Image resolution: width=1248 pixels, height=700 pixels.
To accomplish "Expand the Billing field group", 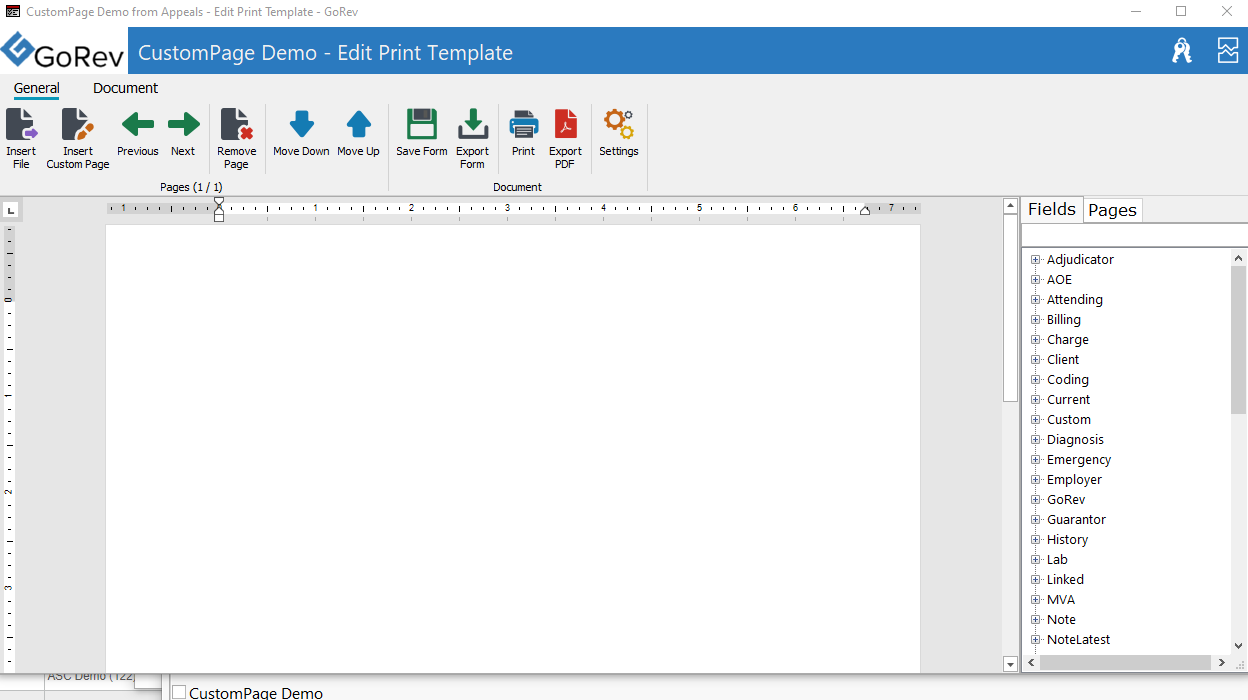I will pos(1036,320).
